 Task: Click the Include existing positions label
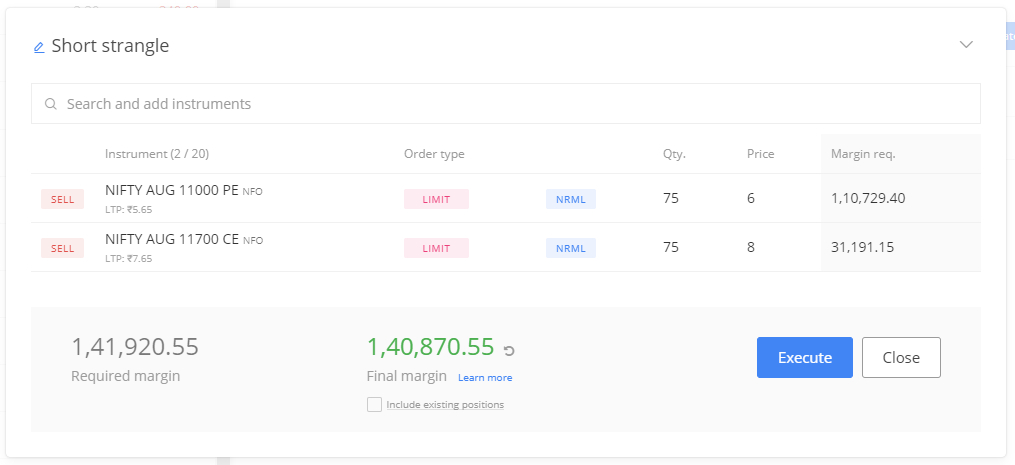445,405
